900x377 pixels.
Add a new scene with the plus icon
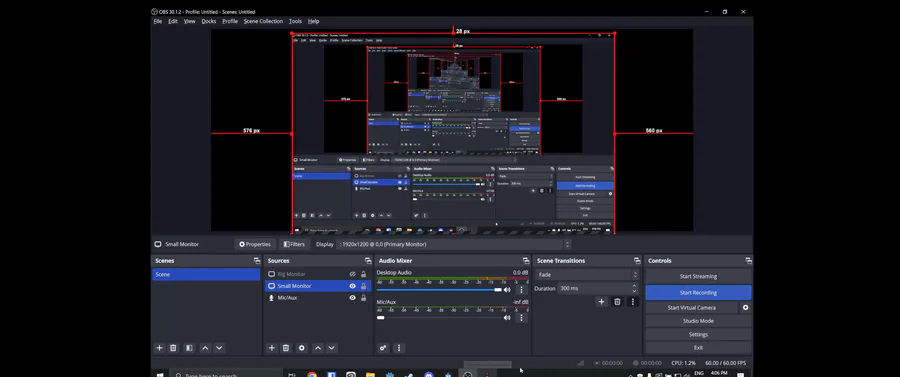[160, 348]
